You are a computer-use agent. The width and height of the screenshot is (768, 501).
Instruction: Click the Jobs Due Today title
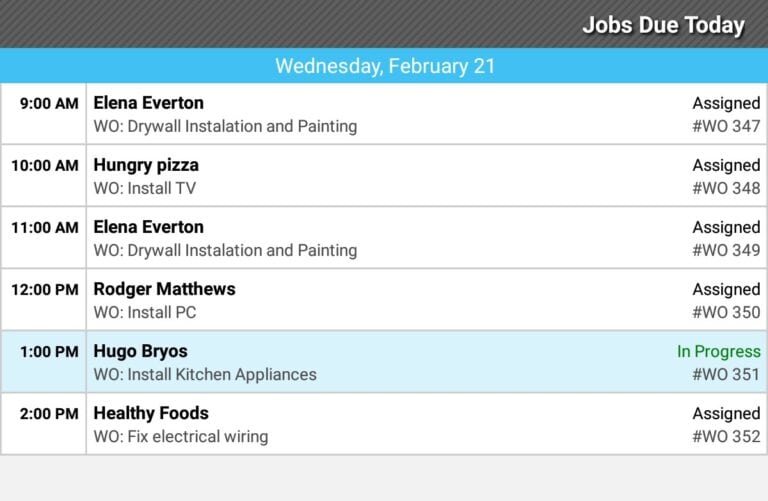tap(663, 25)
